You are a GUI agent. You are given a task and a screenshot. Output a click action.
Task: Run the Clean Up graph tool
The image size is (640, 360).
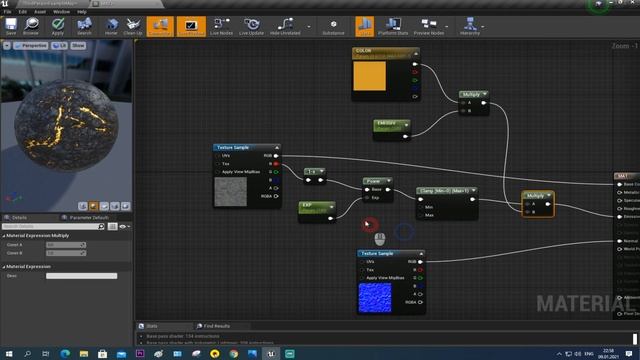point(133,26)
